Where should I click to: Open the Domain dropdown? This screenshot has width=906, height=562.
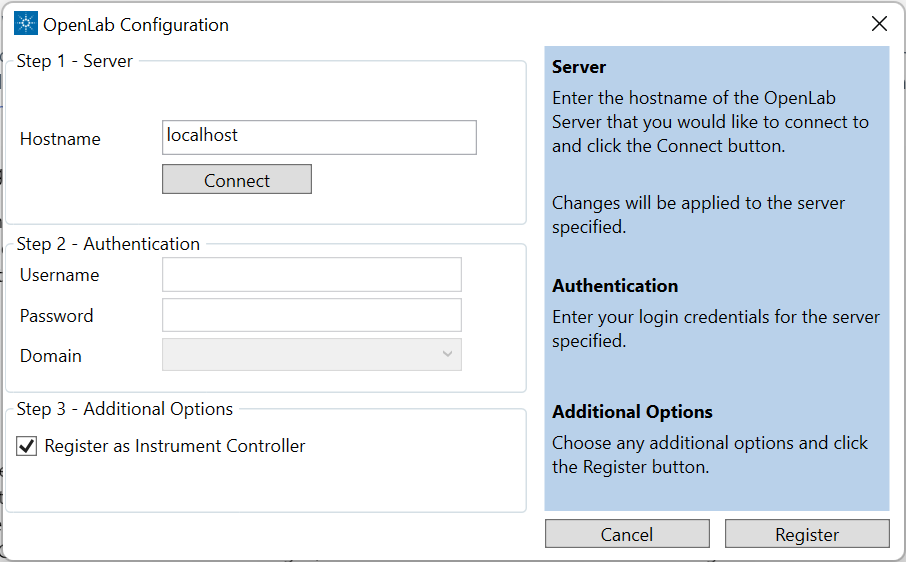pos(312,355)
